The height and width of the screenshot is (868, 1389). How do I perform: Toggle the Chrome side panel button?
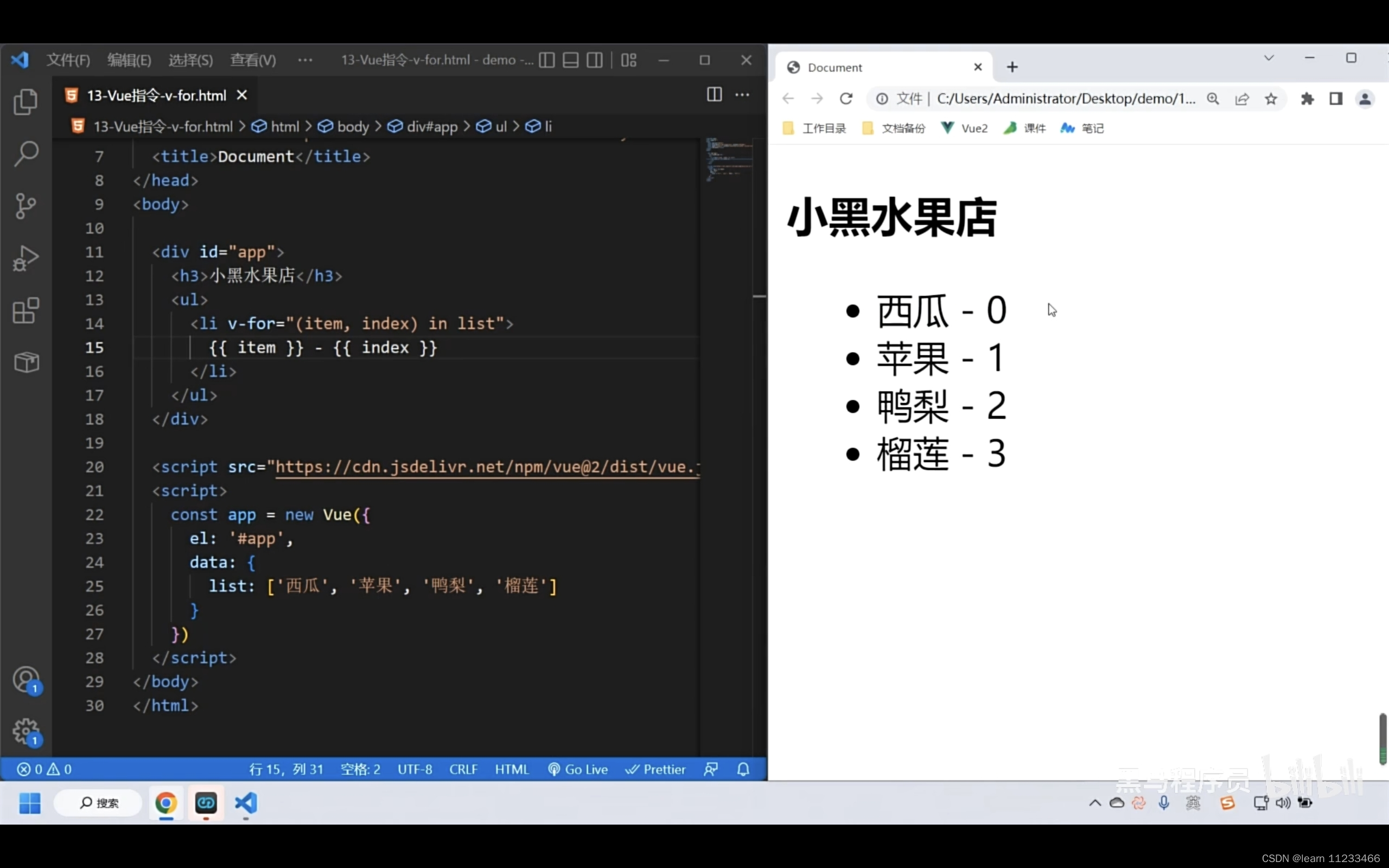click(1336, 99)
